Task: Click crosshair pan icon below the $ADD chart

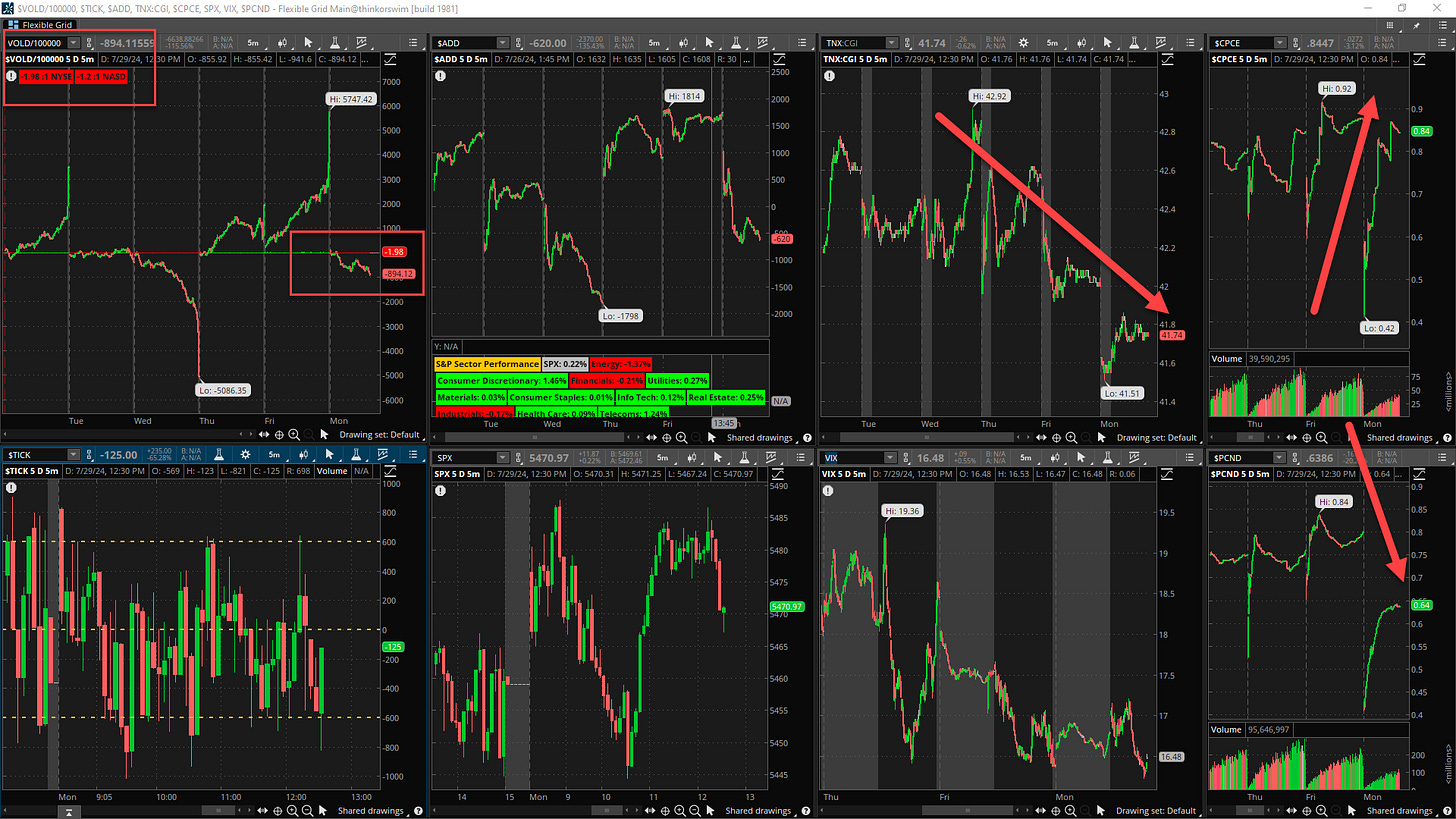Action: coord(667,437)
